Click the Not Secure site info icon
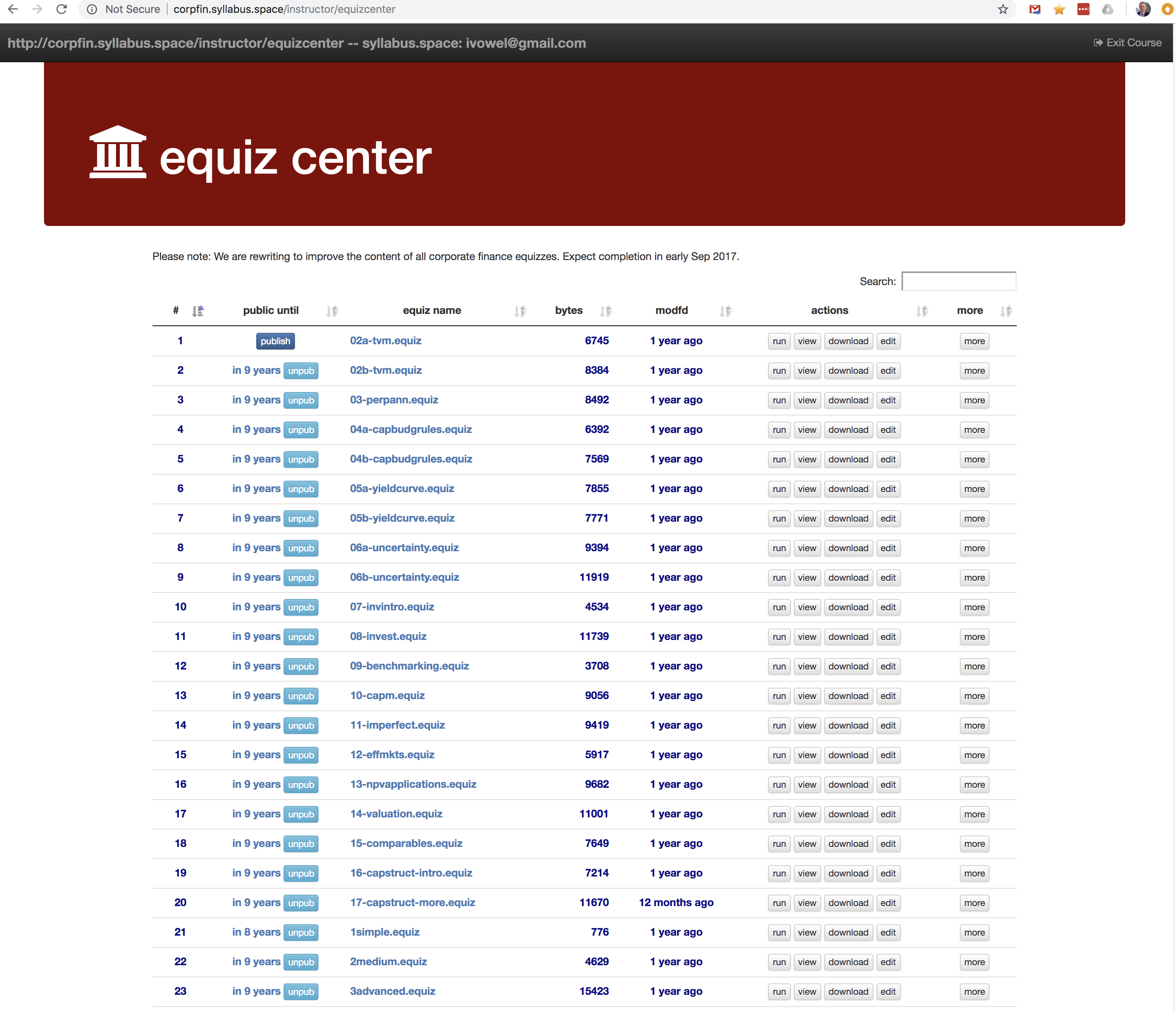1176x1013 pixels. (92, 9)
